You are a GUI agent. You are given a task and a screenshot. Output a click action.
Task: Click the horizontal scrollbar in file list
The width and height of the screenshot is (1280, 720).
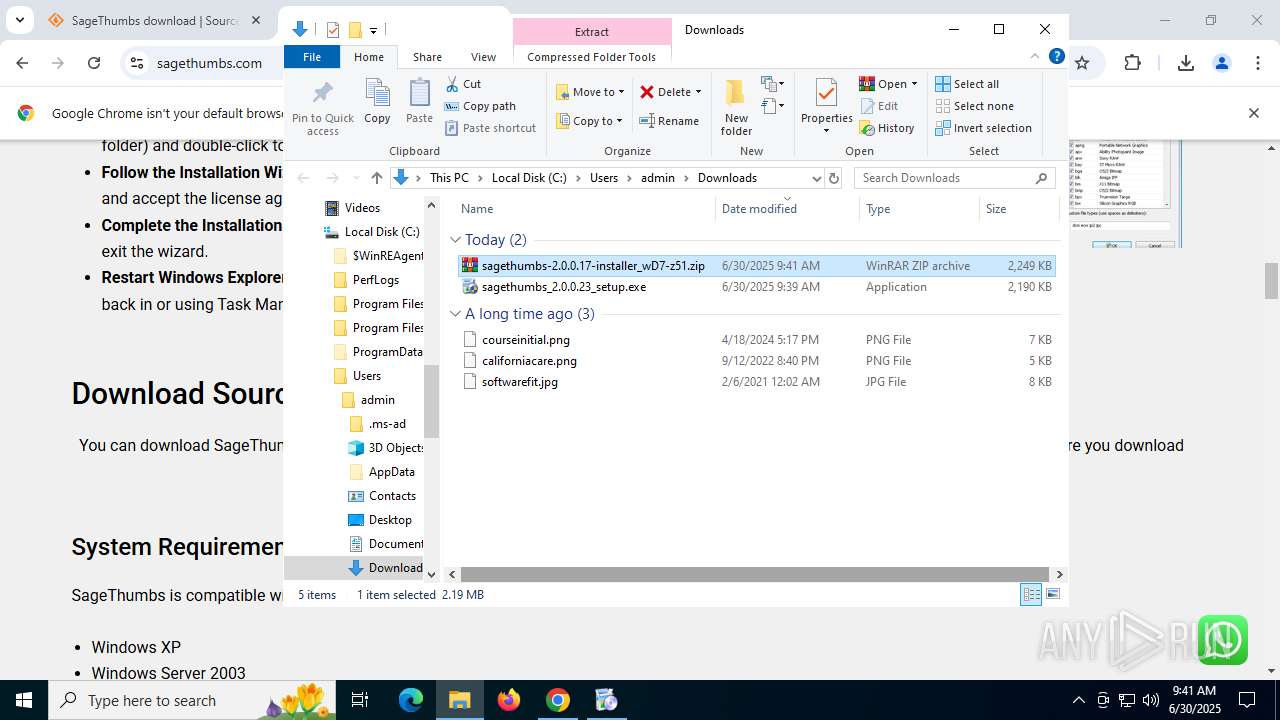(x=754, y=574)
